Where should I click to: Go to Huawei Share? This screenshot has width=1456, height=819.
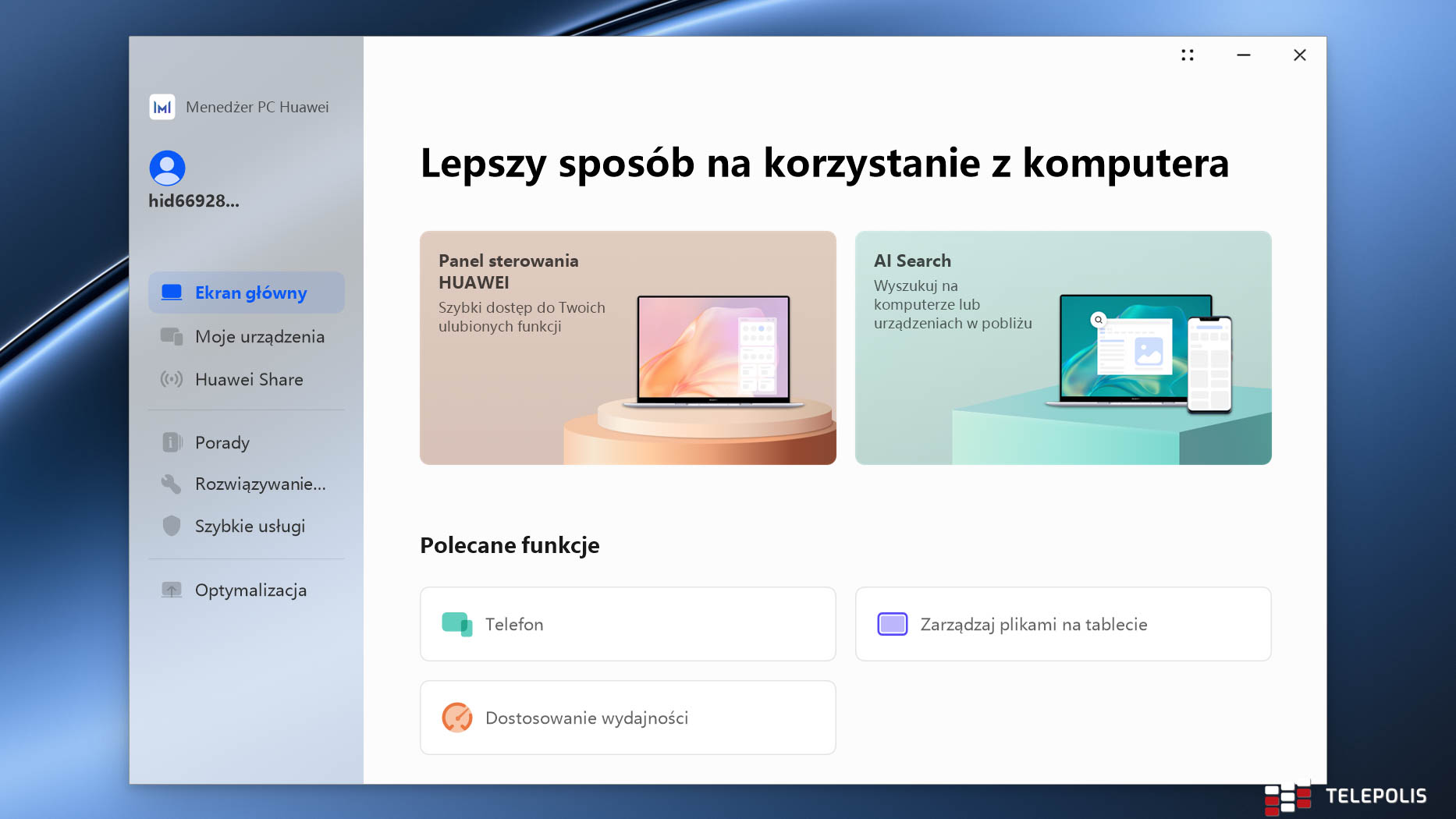tap(249, 380)
